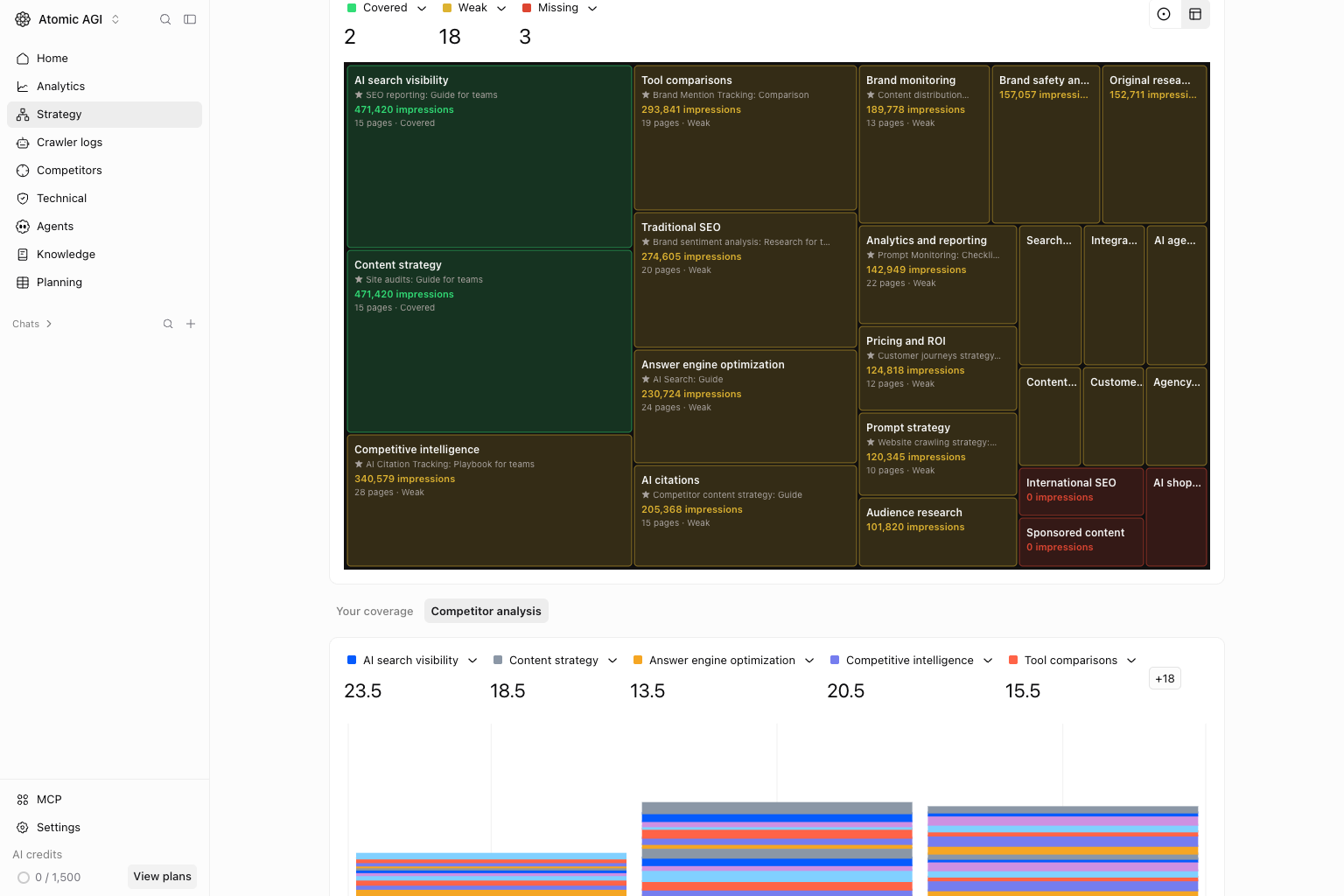Navigate to Competitors
Screen dimensions: 1344x896
pos(104,171)
